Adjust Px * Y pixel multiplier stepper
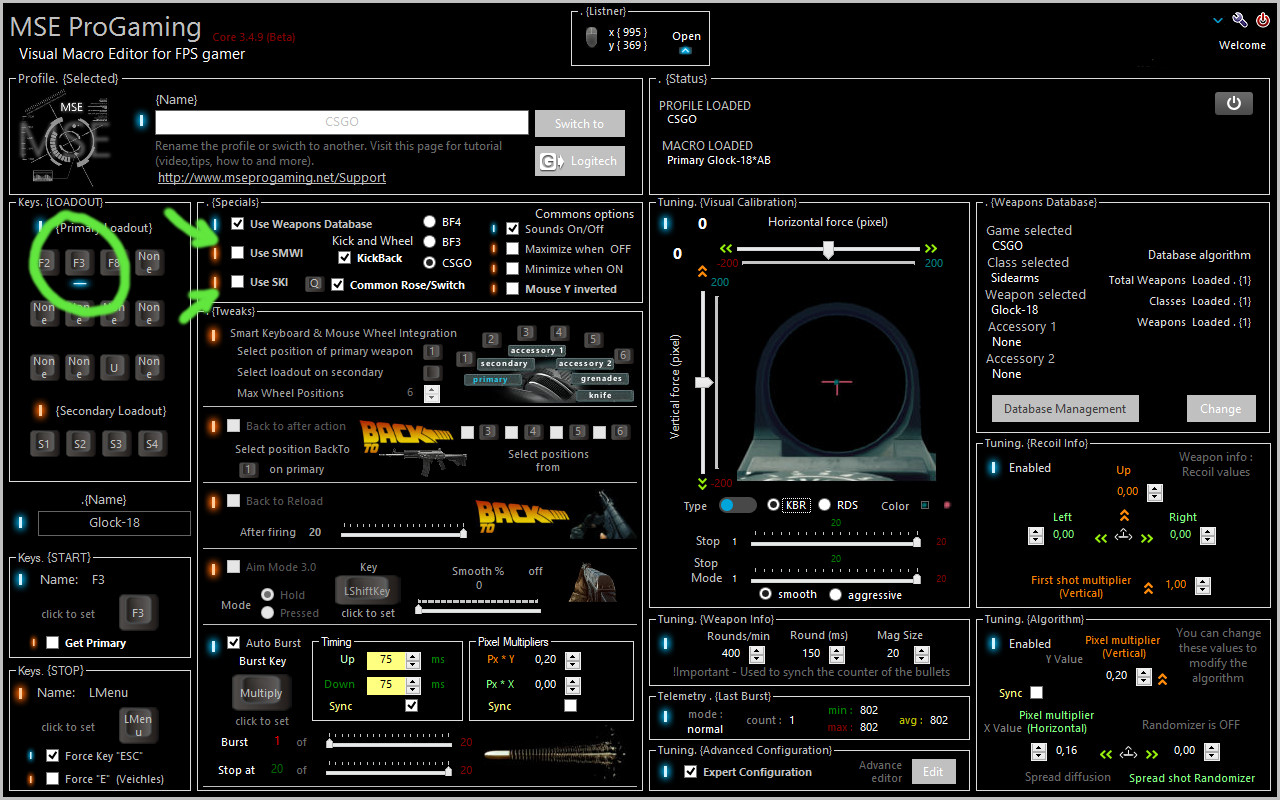The image size is (1280, 800). [x=573, y=660]
